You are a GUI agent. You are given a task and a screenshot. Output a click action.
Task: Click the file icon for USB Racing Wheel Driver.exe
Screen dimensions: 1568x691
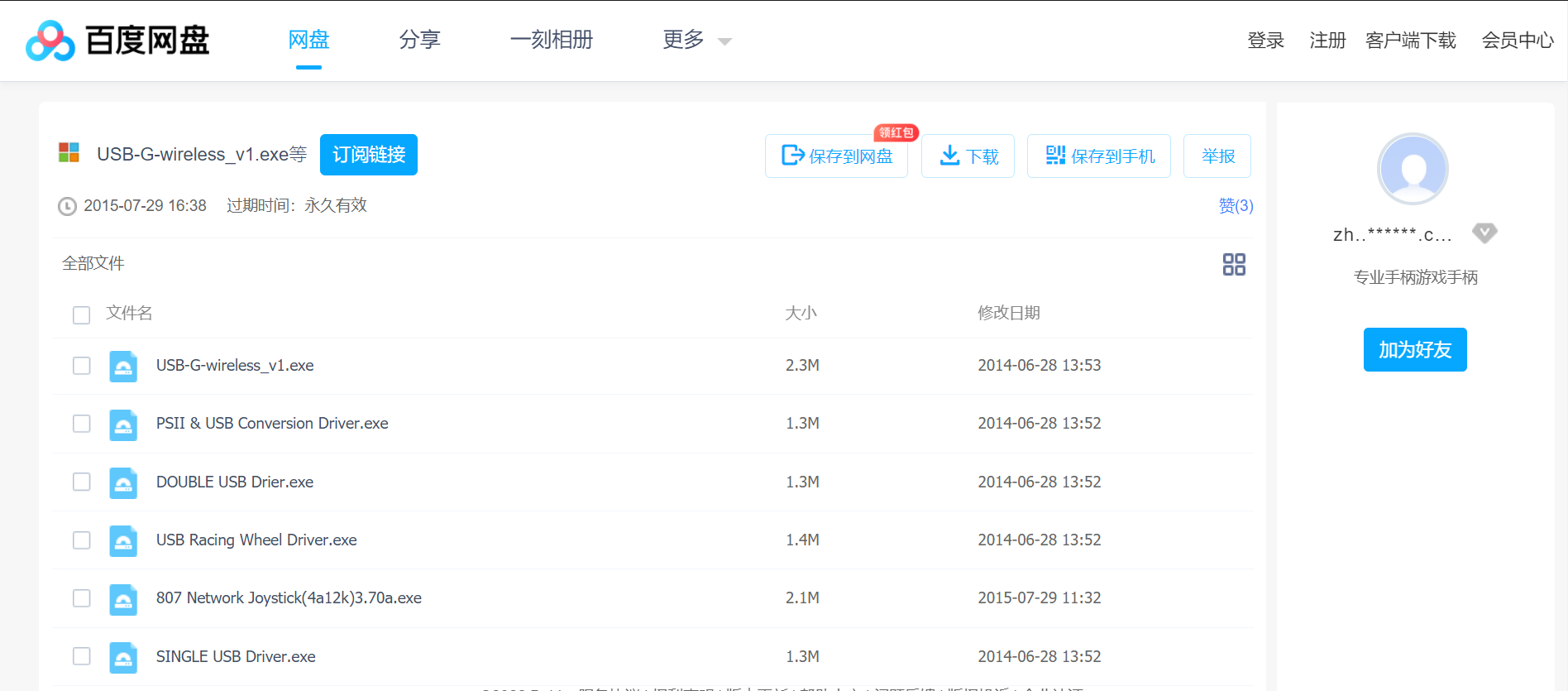[123, 540]
